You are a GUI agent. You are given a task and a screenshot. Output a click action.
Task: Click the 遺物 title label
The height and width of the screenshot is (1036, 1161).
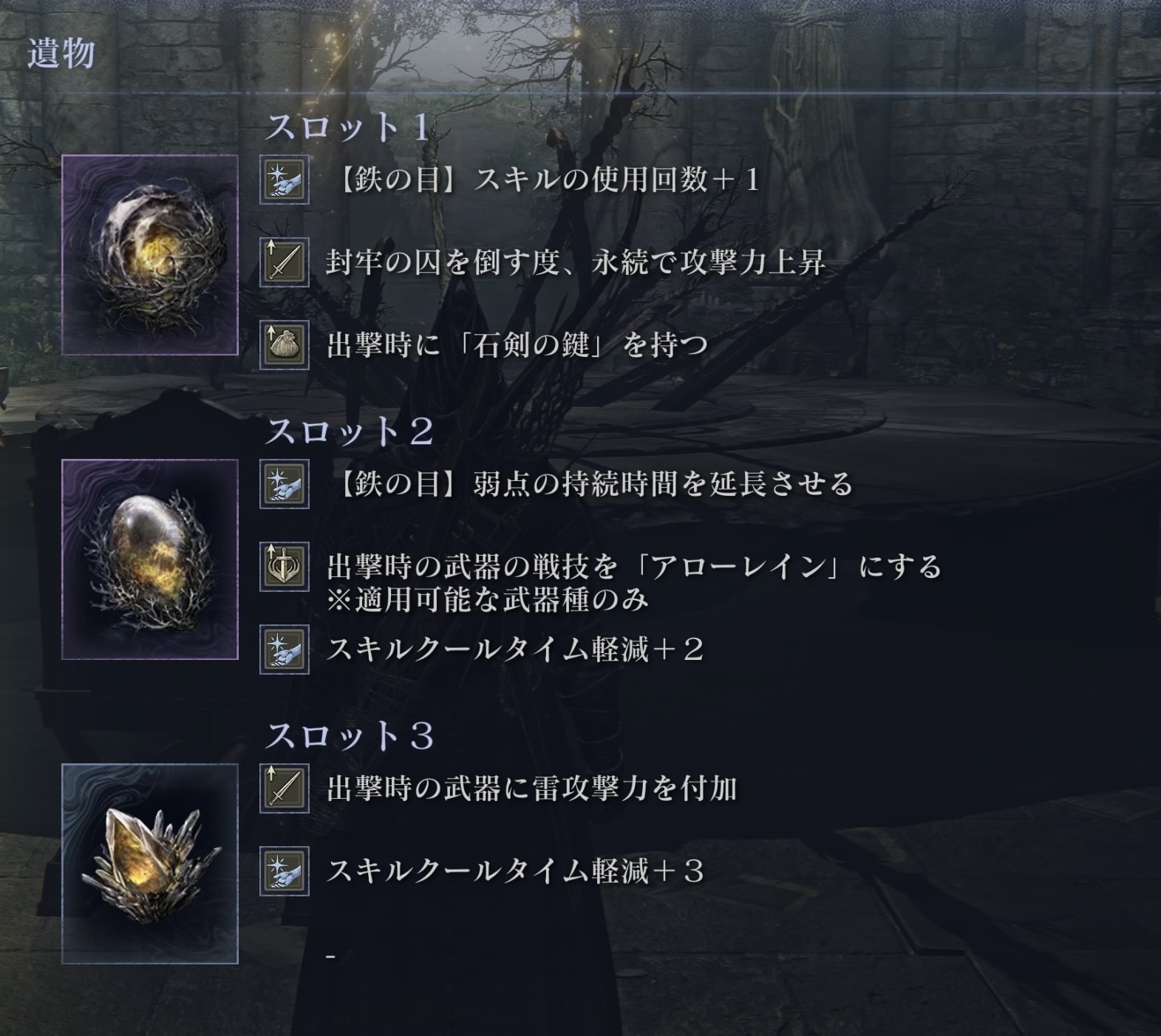pyautogui.click(x=61, y=53)
